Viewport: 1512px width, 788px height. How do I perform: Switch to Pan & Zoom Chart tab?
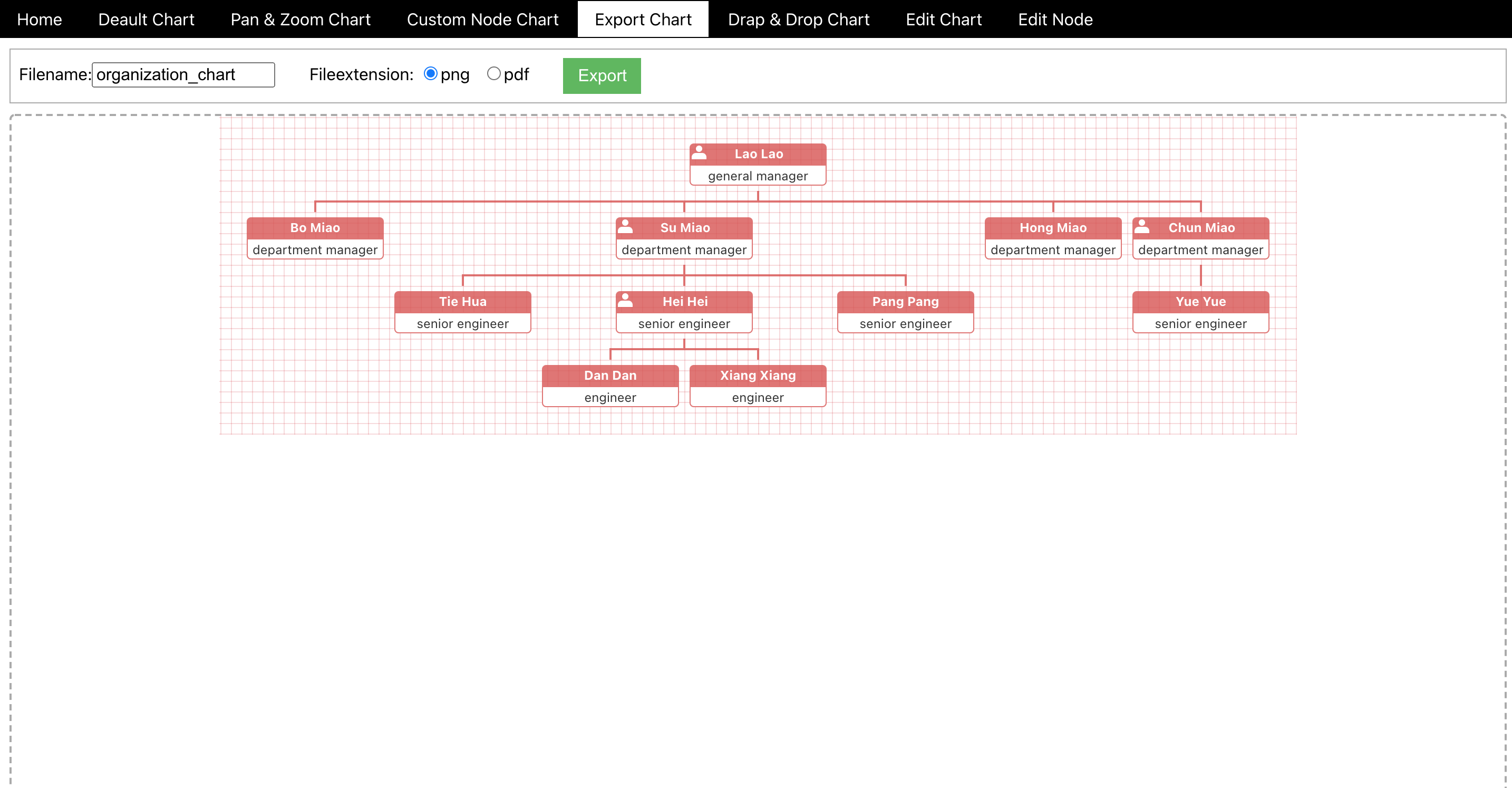point(300,20)
